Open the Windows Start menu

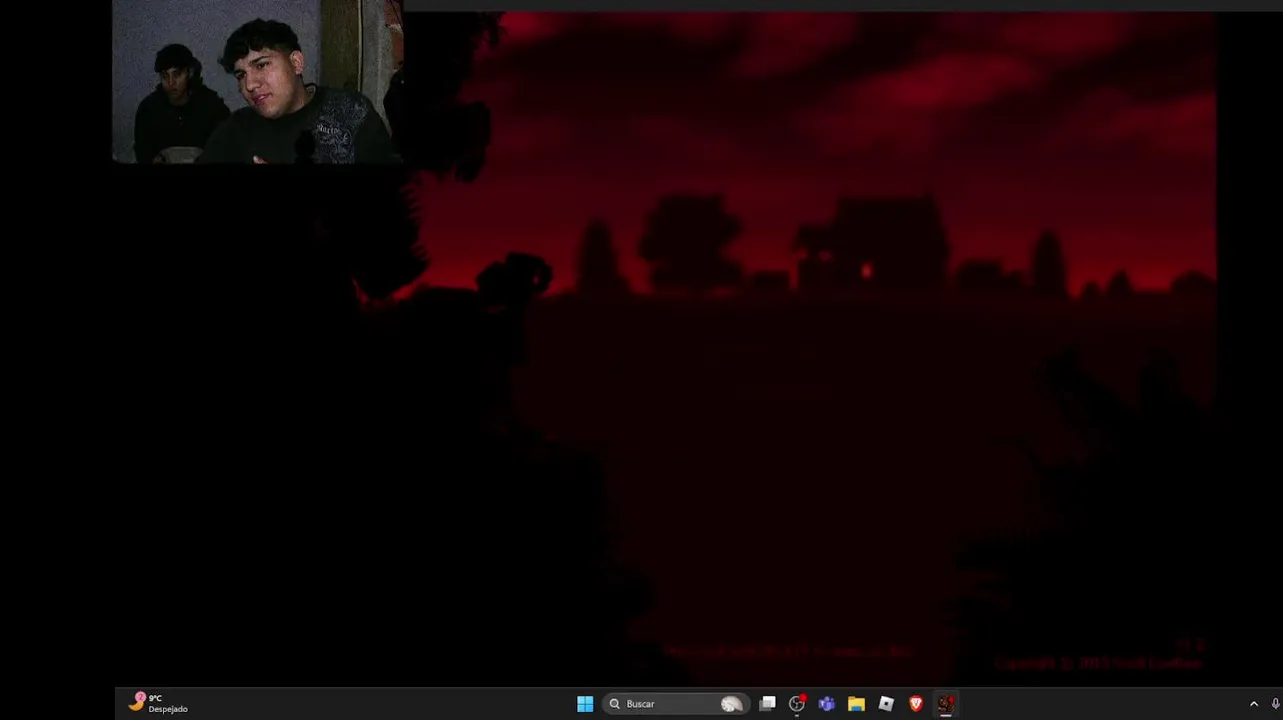click(x=585, y=704)
